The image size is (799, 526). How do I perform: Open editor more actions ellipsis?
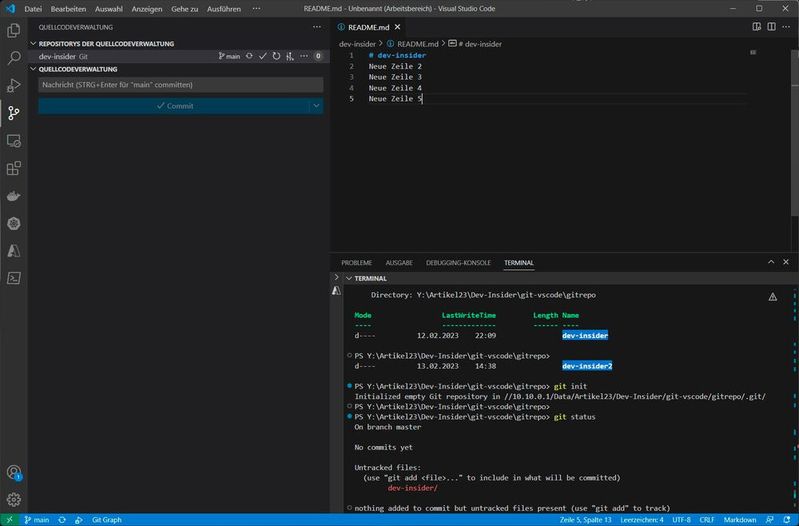click(786, 27)
